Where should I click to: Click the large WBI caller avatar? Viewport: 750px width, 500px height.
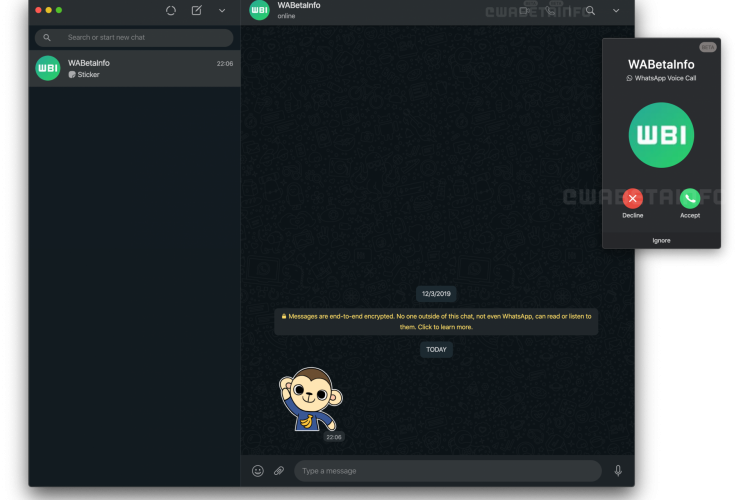coord(661,135)
